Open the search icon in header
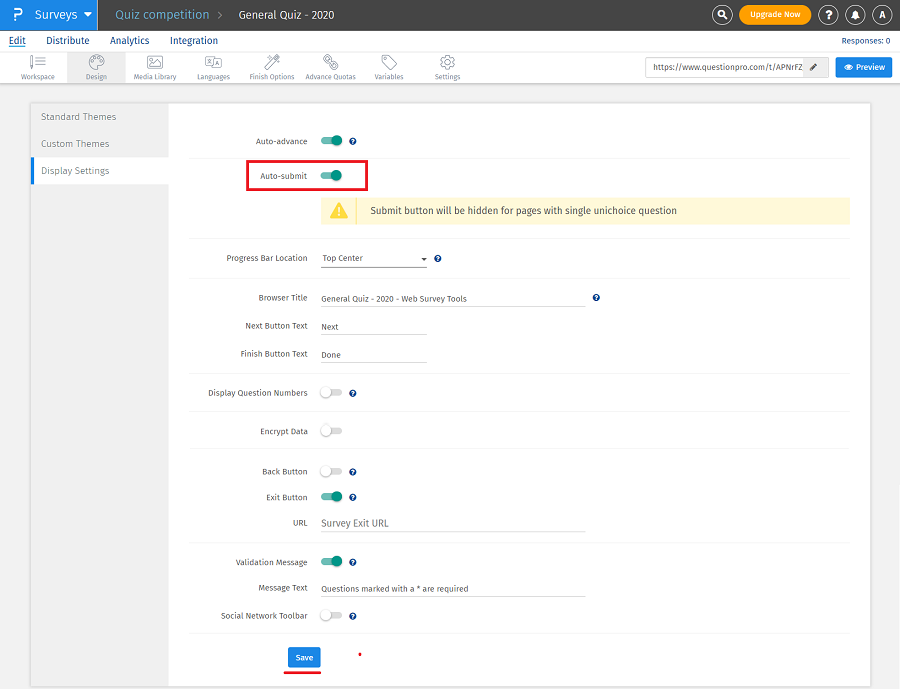Viewport: 900px width, 689px height. click(x=722, y=15)
